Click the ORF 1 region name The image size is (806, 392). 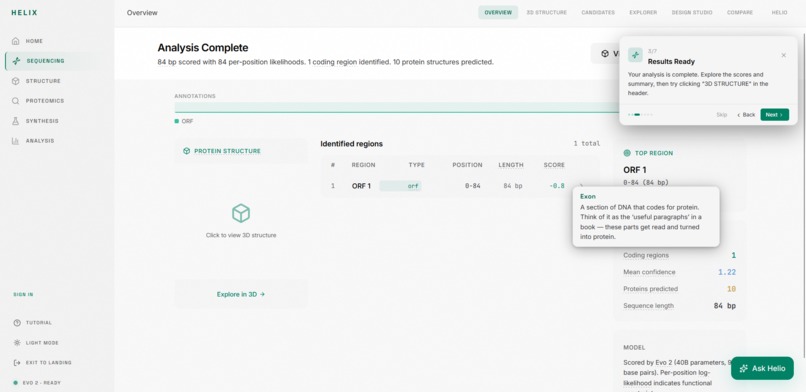click(x=361, y=186)
